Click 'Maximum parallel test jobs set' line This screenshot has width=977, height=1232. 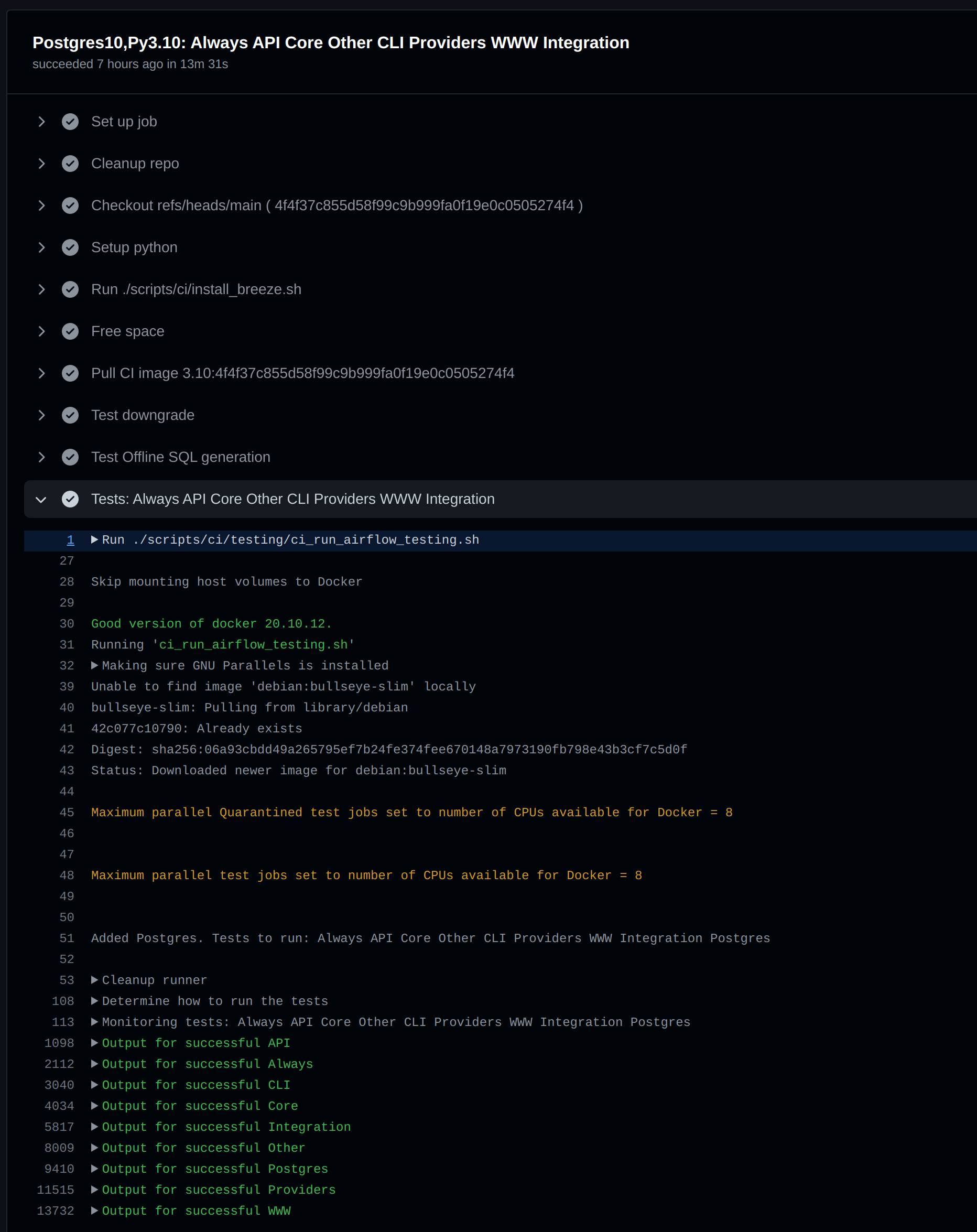(367, 876)
